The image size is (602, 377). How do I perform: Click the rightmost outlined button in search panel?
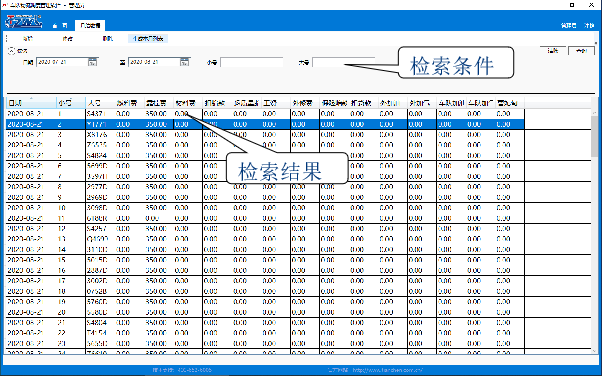click(x=581, y=51)
